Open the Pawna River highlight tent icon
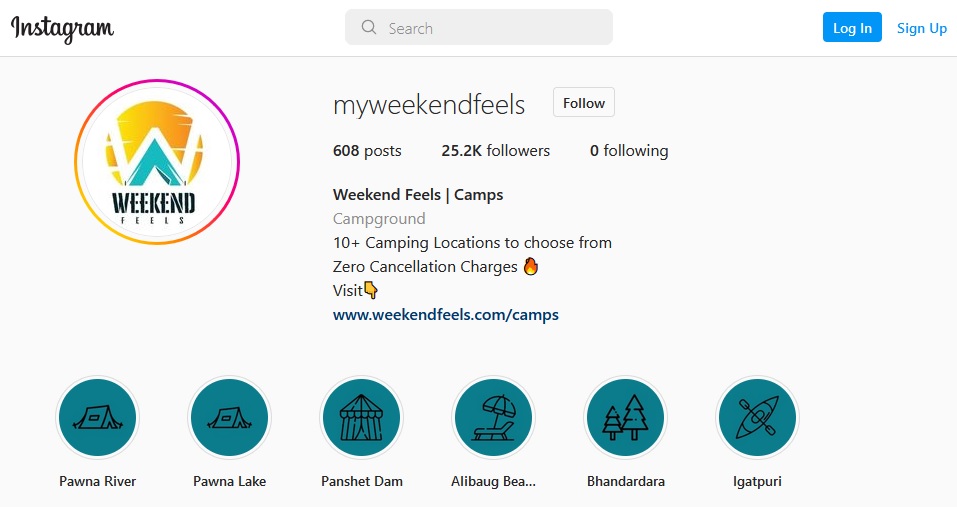The image size is (957, 507). point(97,418)
